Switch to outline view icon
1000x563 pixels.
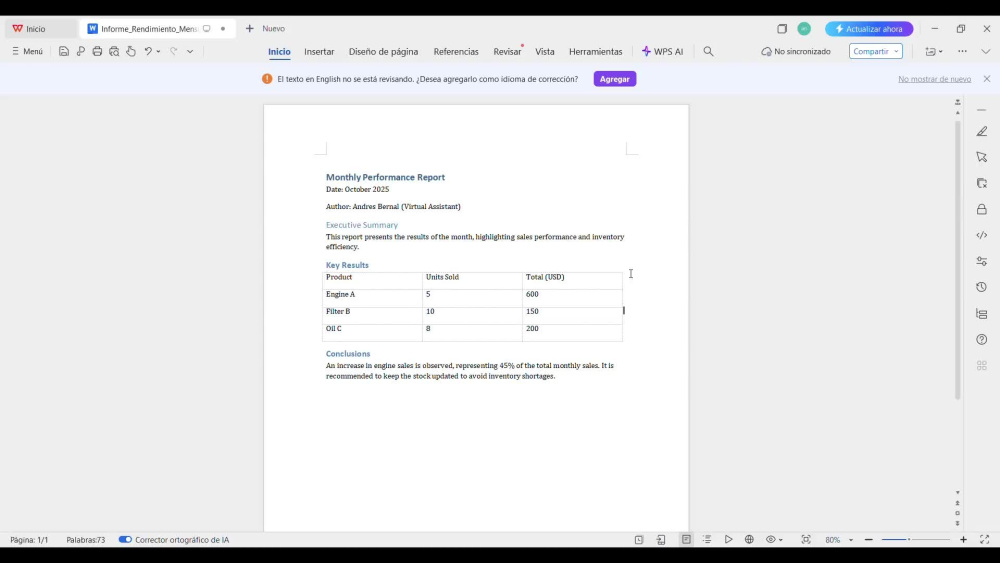click(x=707, y=539)
